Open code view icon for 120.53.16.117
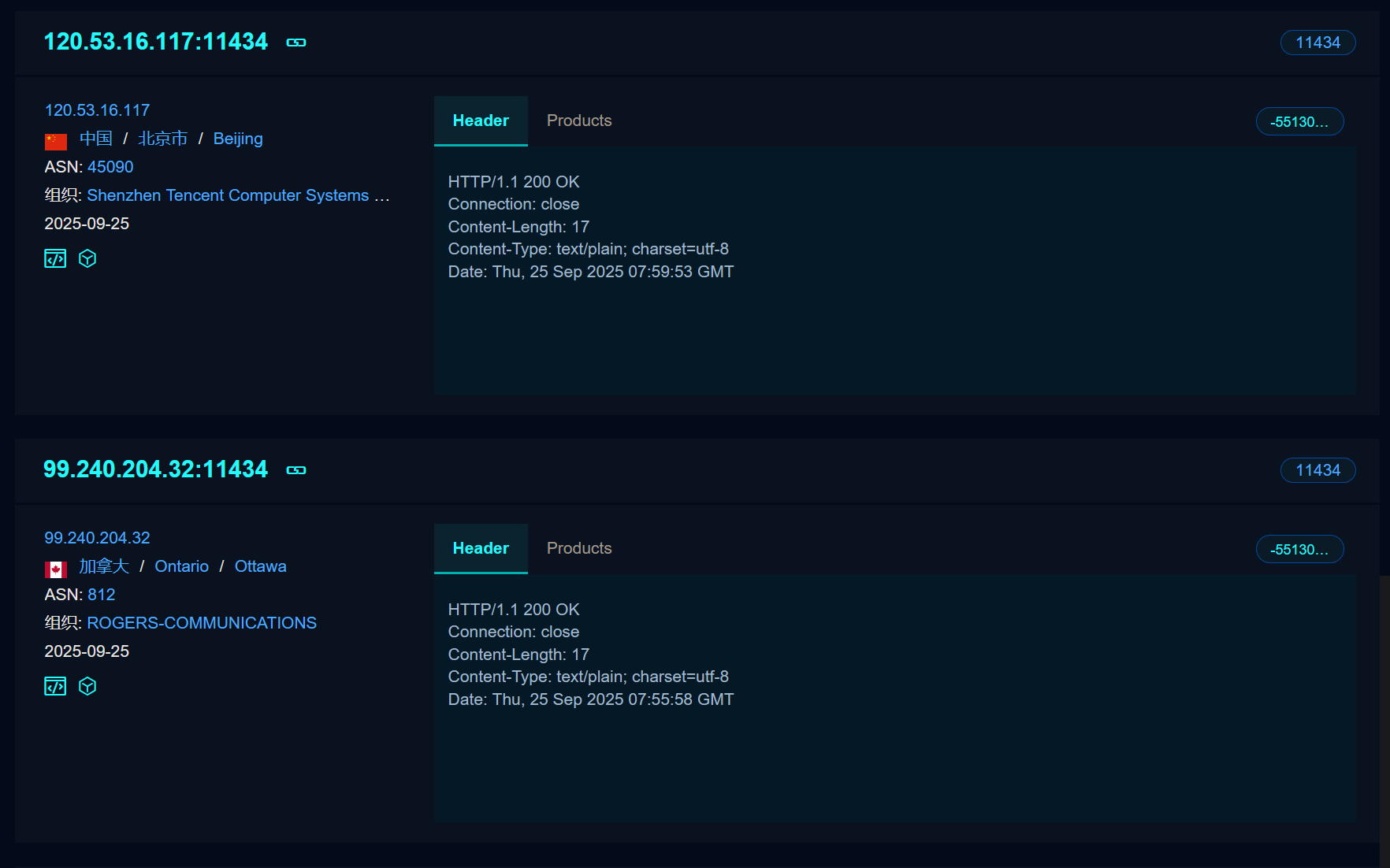Image resolution: width=1390 pixels, height=868 pixels. (x=55, y=258)
